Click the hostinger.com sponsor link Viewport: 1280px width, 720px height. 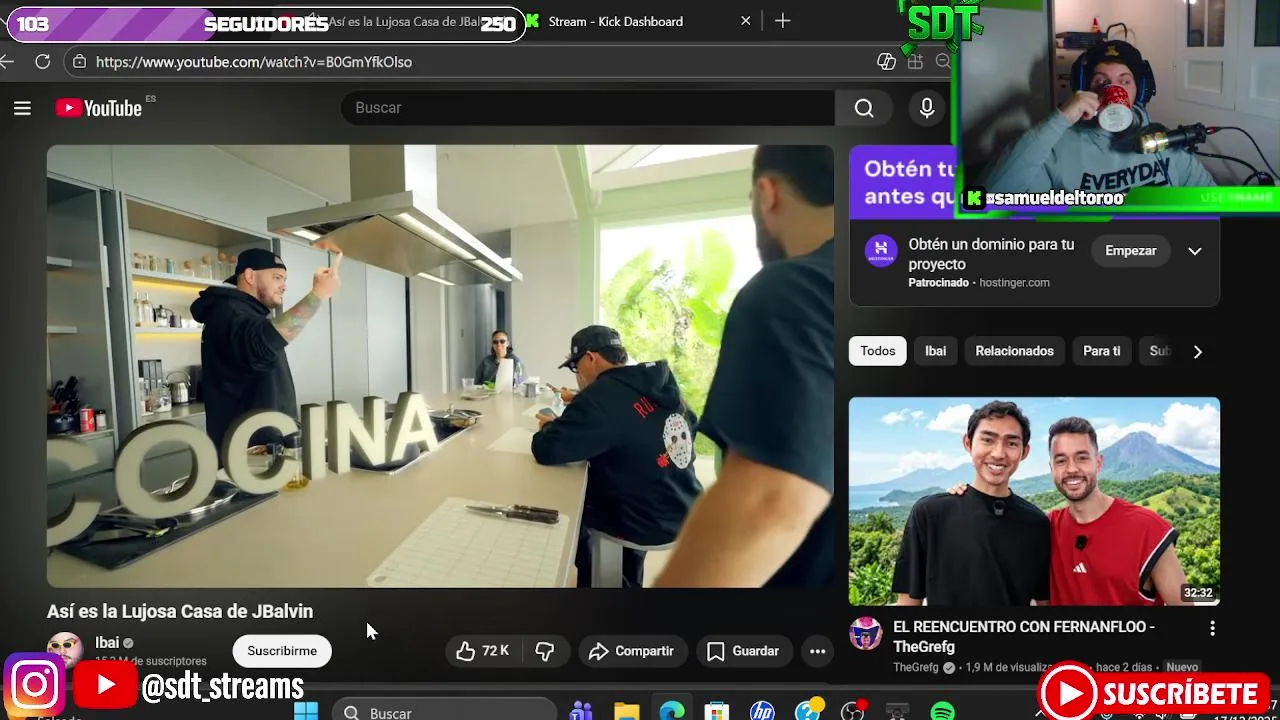tap(1014, 283)
